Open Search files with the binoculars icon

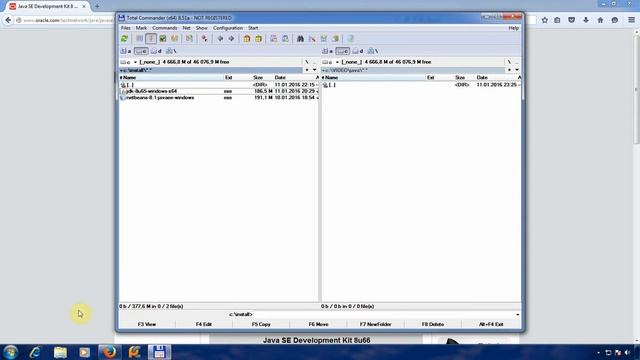pyautogui.click(x=300, y=39)
